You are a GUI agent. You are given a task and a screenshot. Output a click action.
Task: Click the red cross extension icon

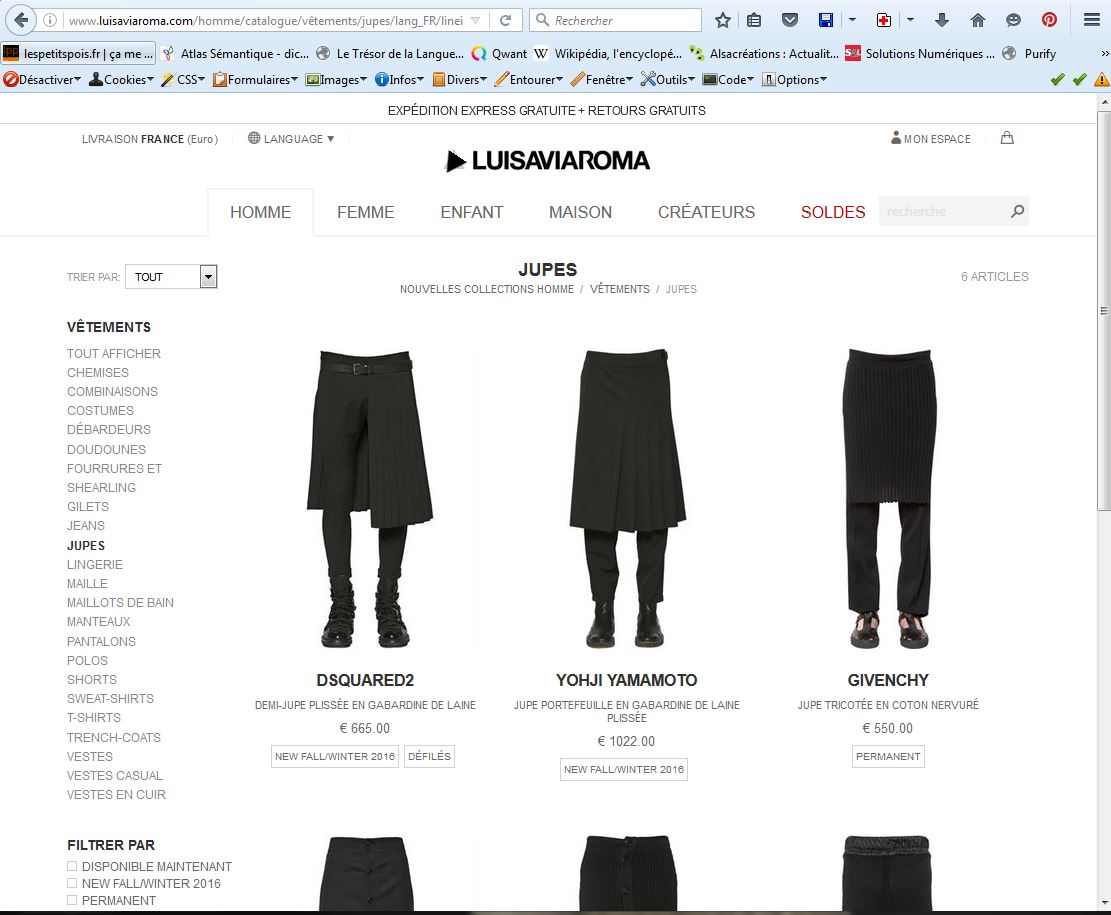pyautogui.click(x=884, y=21)
